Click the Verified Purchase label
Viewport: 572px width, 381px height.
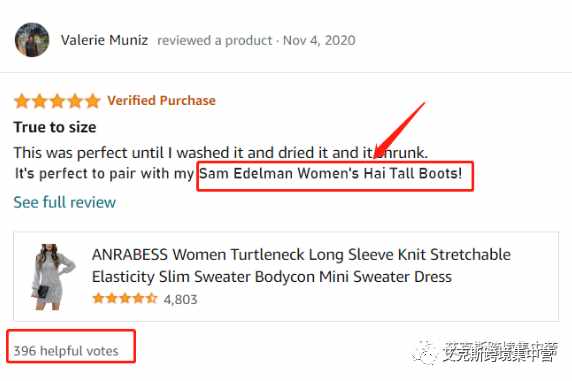(x=161, y=100)
